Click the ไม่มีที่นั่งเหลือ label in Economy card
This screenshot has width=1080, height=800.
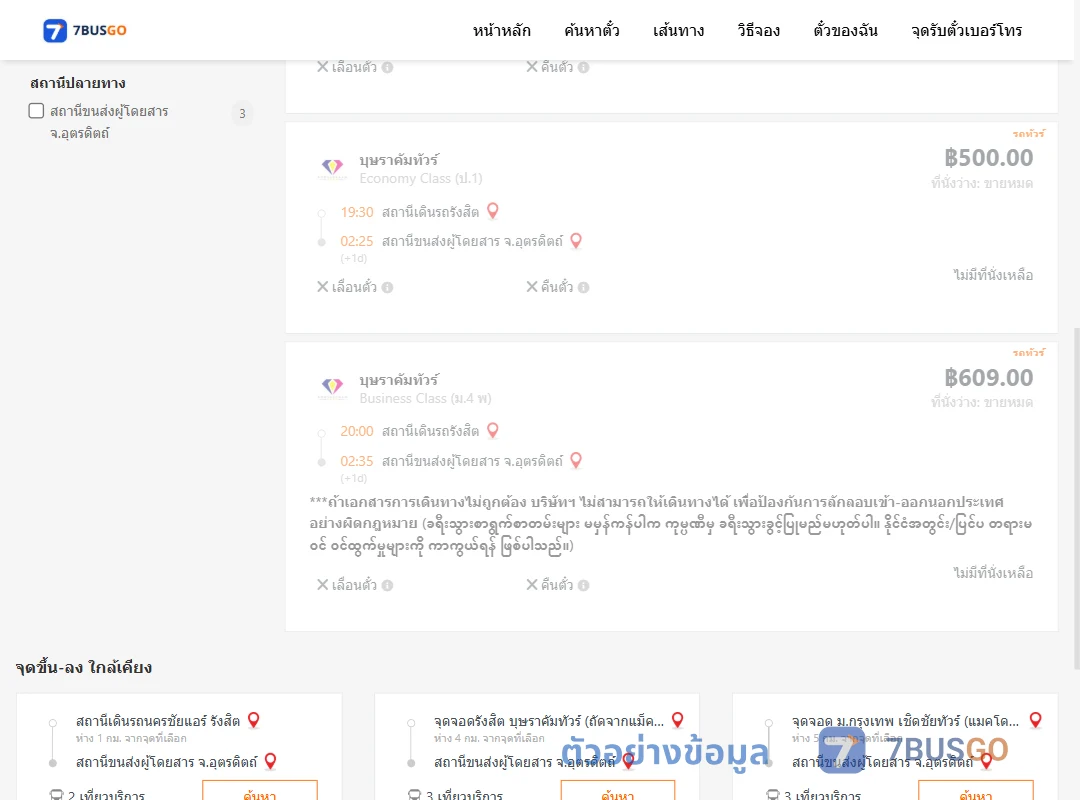[993, 275]
